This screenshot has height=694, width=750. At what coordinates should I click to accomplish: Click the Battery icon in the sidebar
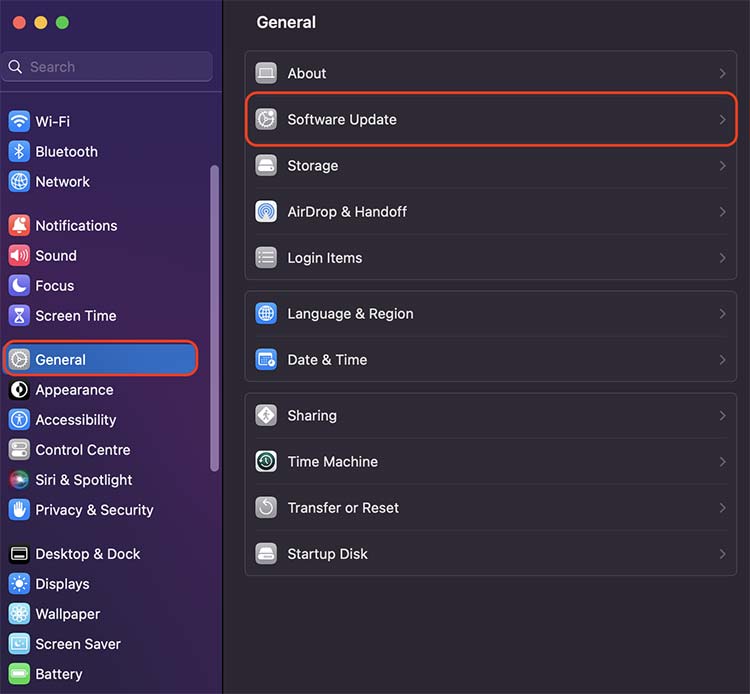point(19,674)
